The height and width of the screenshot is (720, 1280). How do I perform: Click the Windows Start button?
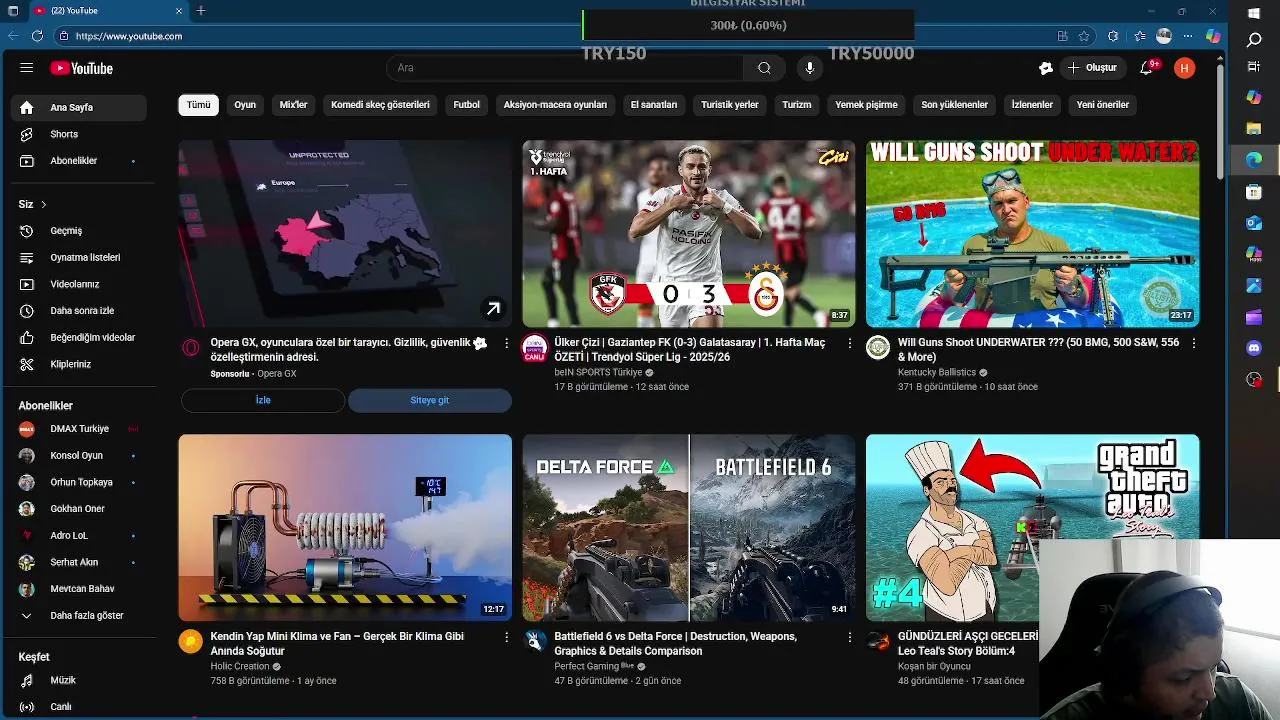pos(1254,13)
